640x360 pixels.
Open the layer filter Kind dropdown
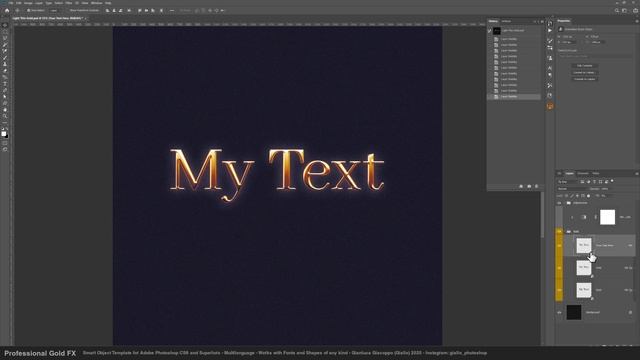pos(567,182)
